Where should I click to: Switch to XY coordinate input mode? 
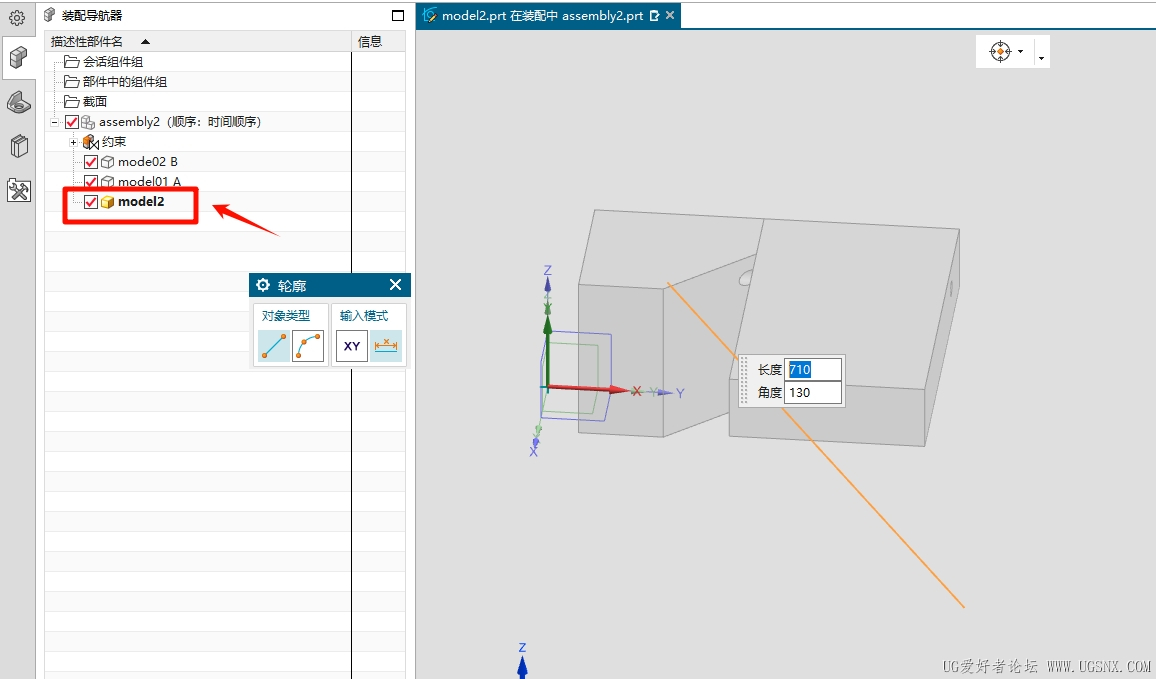[x=352, y=346]
